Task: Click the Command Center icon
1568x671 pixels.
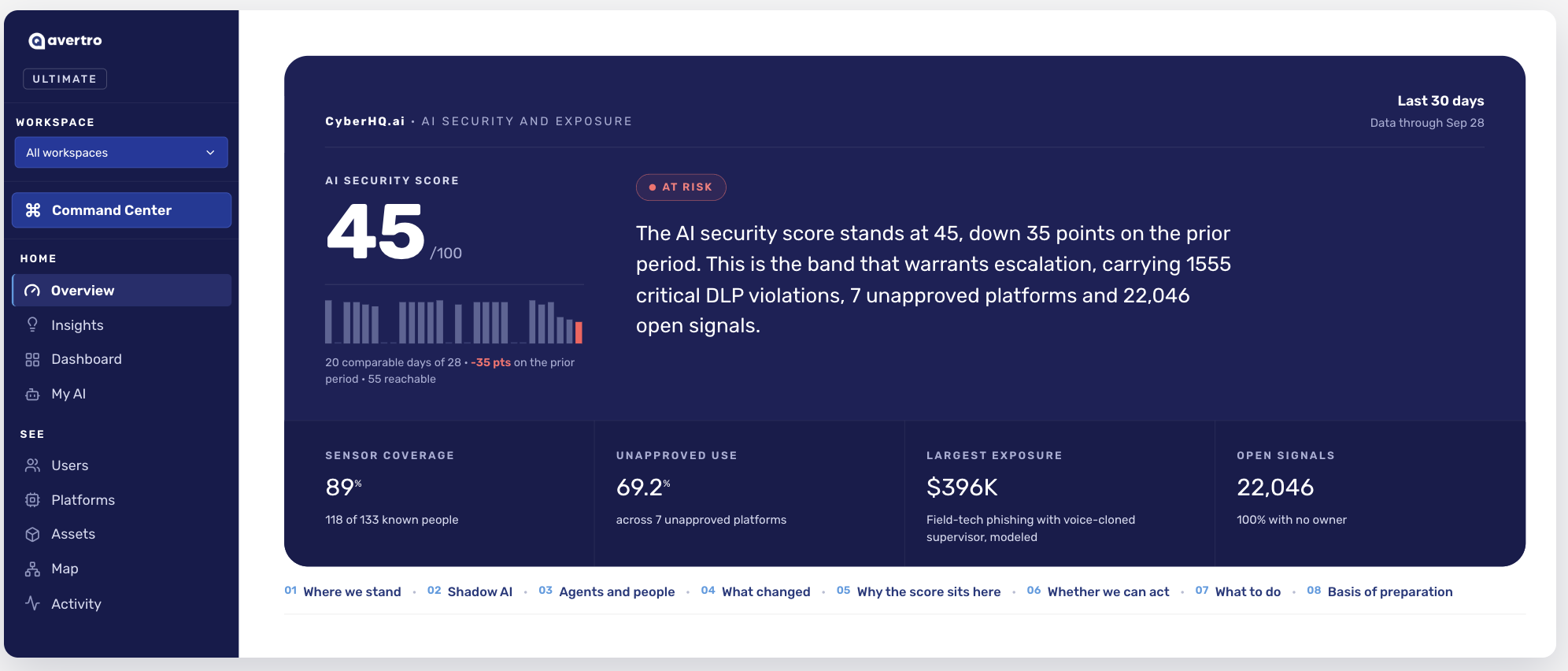Action: coord(33,210)
